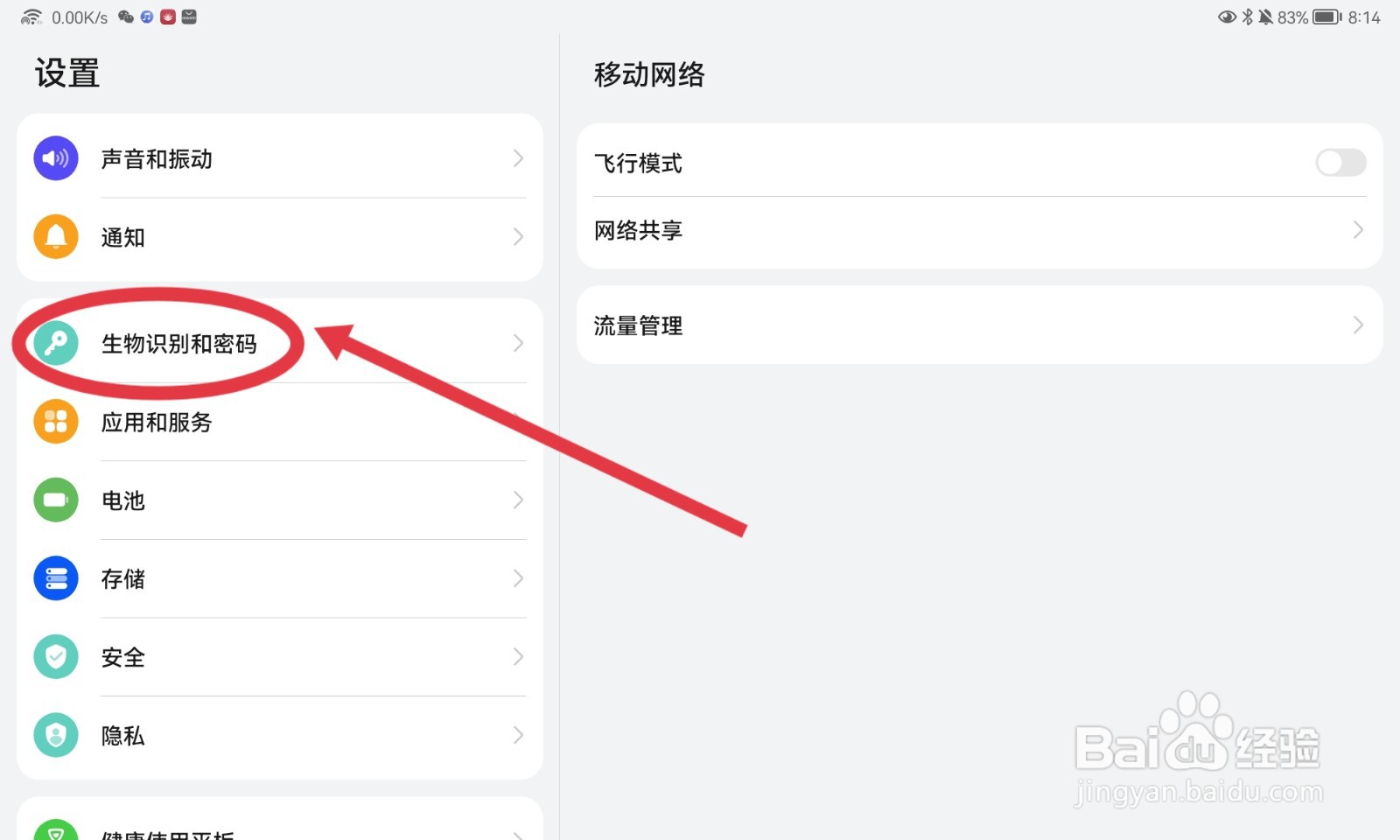
Task: Tap the orange grid icon for 应用和服务
Action: click(x=56, y=422)
